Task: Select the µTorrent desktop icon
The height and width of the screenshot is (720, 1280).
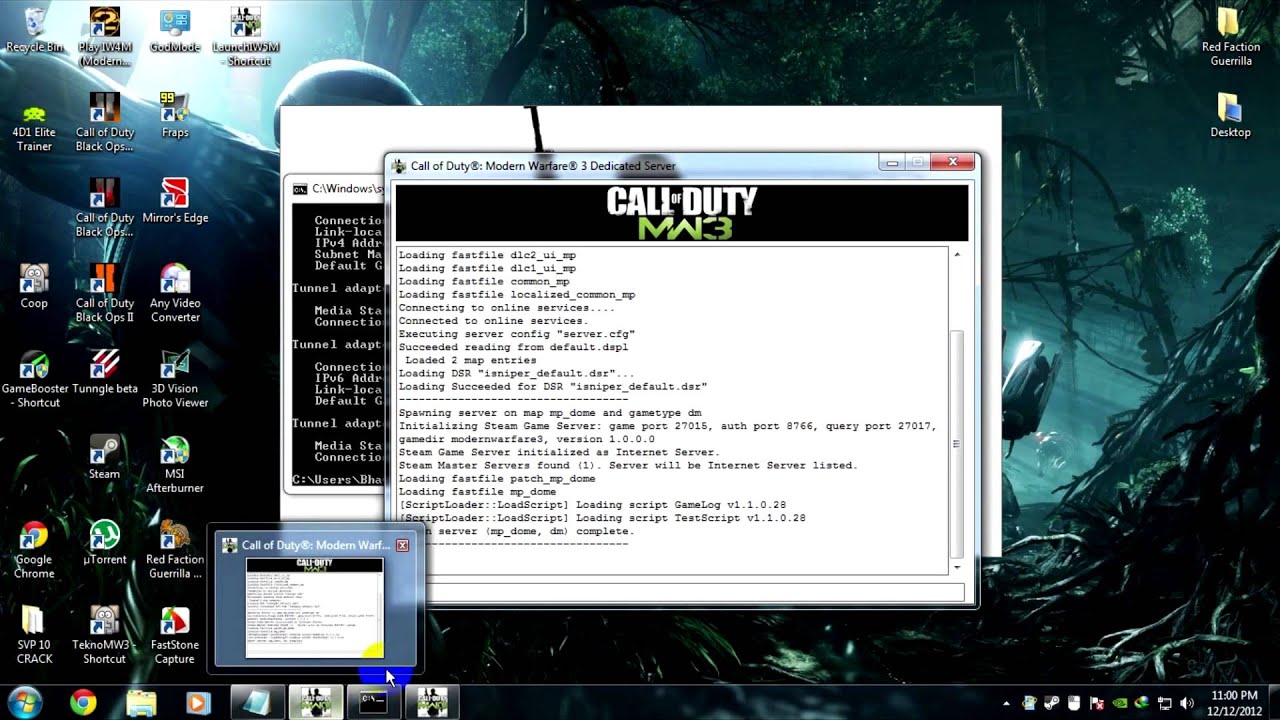Action: click(105, 543)
